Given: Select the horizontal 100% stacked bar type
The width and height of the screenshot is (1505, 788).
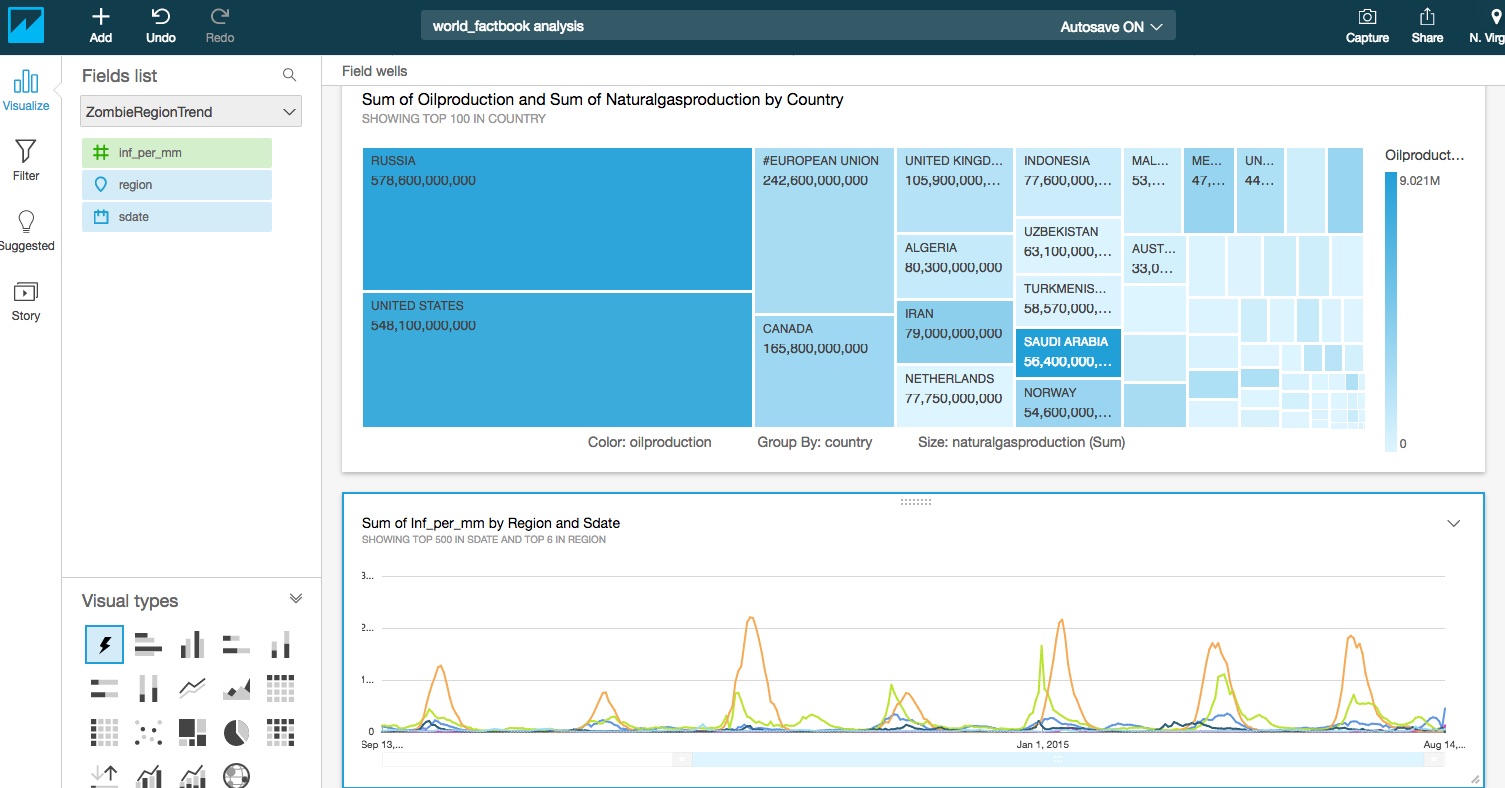Looking at the screenshot, I should (x=105, y=688).
